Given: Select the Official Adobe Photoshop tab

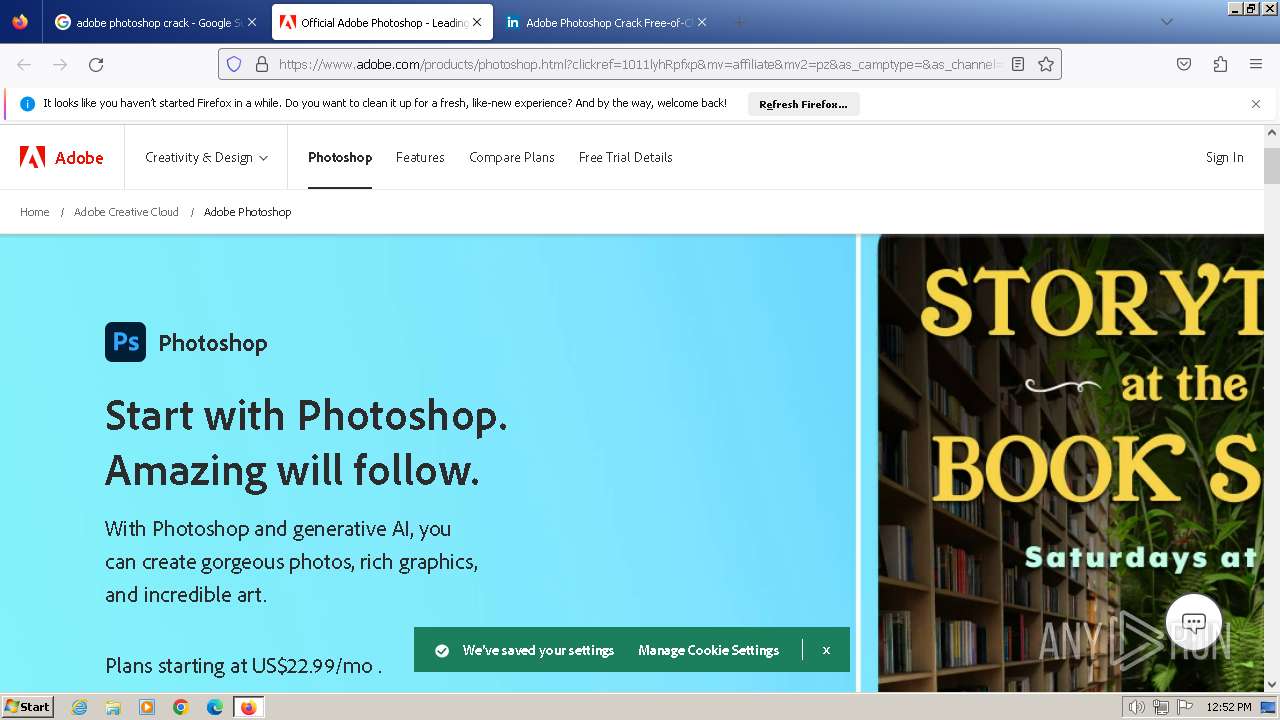Looking at the screenshot, I should [x=382, y=22].
